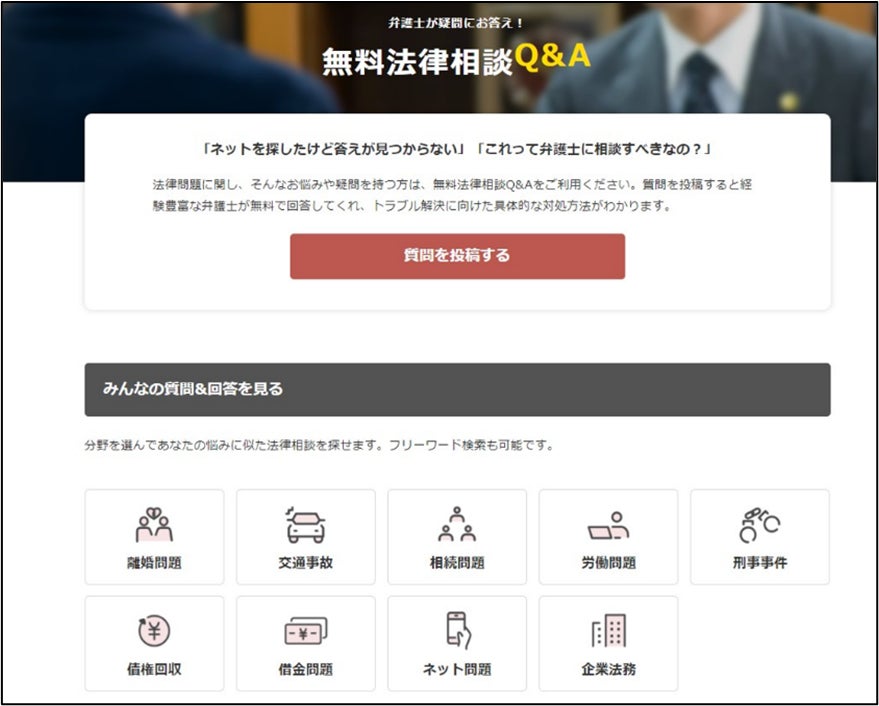879x706 pixels.
Task: Click the 無料法律相談Q&A page title
Action: 456,60
